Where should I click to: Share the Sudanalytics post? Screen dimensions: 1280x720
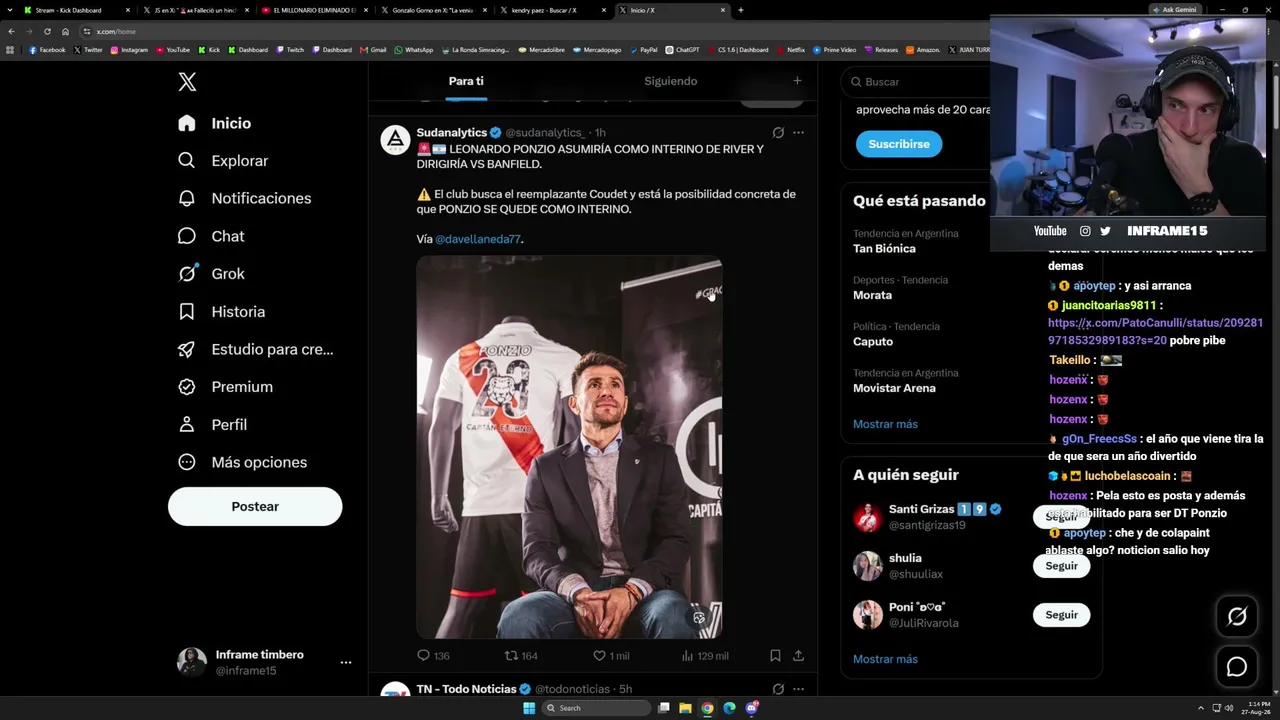(x=798, y=656)
